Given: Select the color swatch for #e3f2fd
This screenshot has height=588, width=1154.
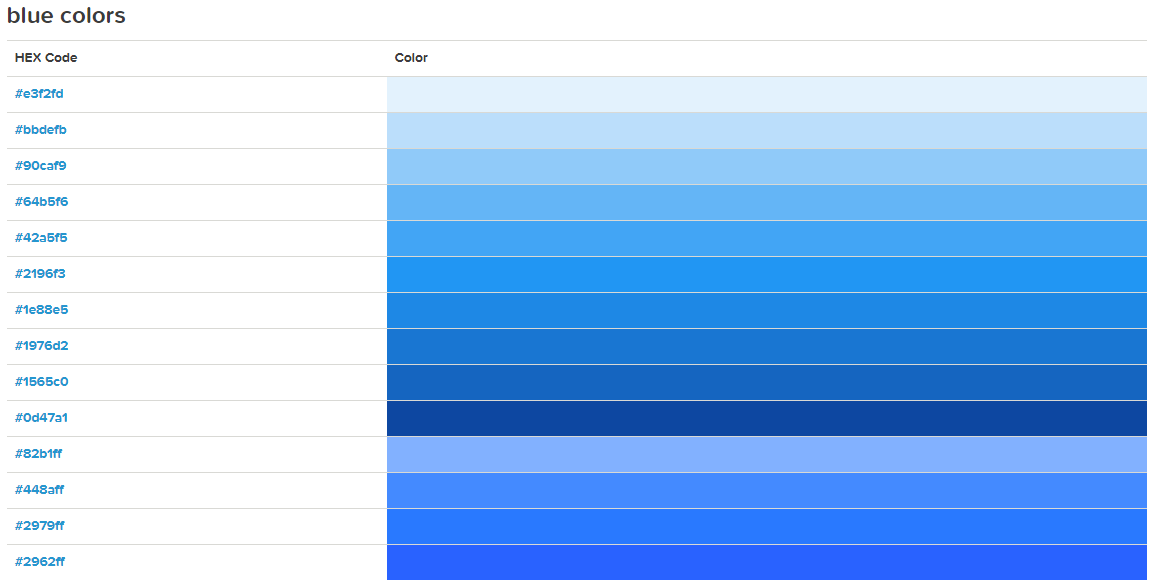Looking at the screenshot, I should pyautogui.click(x=767, y=95).
